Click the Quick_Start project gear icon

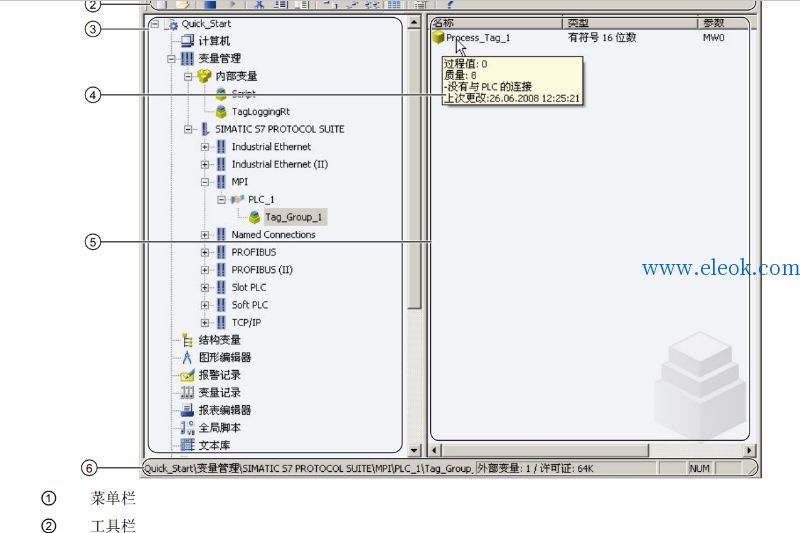172,24
